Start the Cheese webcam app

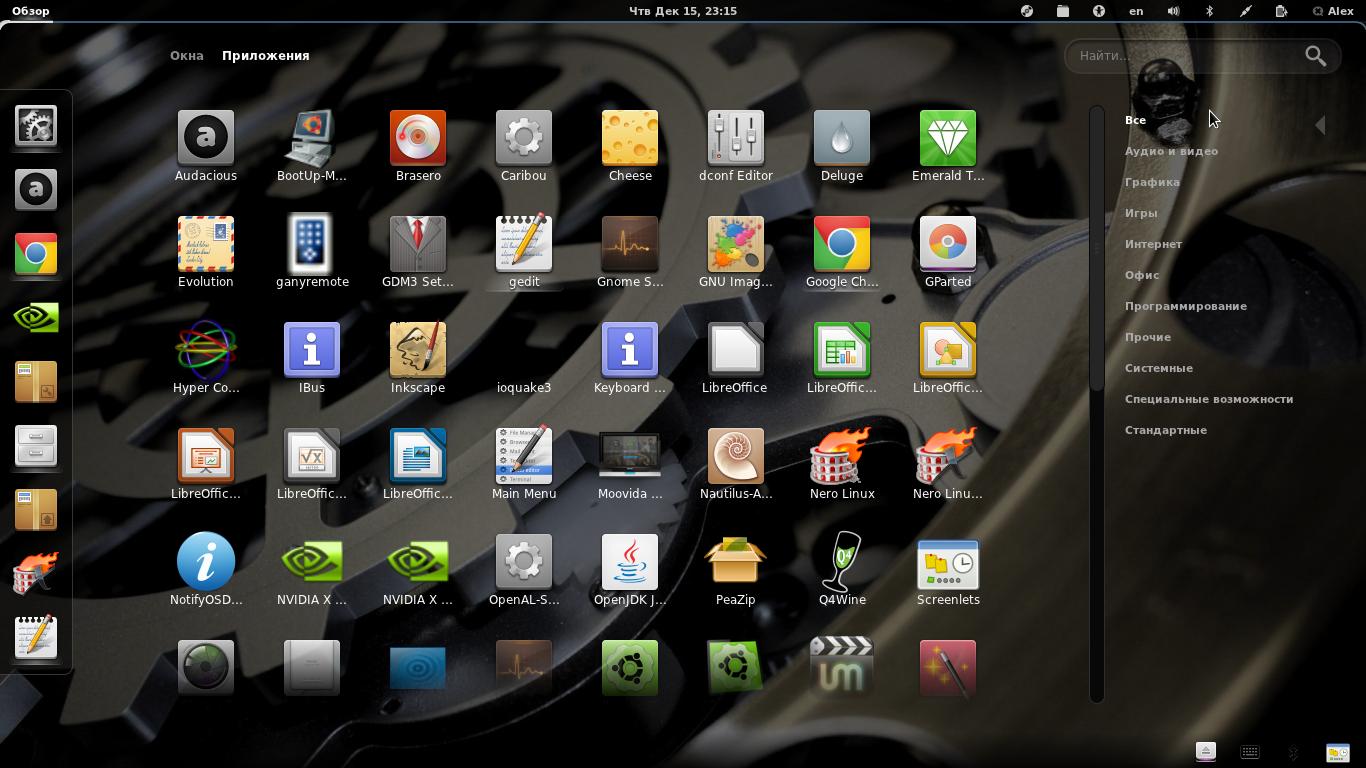[630, 146]
